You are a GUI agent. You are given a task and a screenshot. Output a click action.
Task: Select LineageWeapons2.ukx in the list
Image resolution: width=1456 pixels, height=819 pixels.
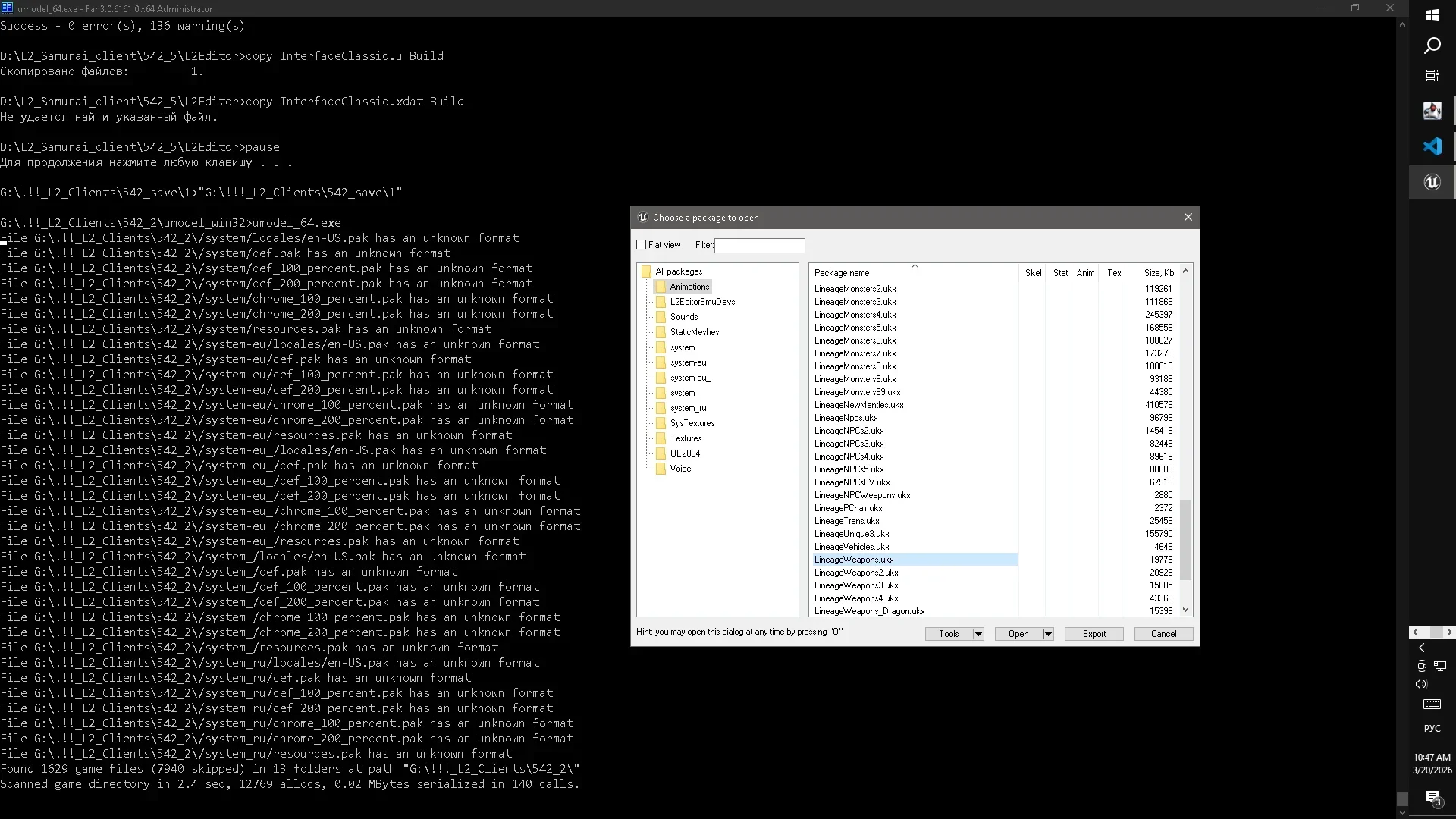(x=856, y=573)
